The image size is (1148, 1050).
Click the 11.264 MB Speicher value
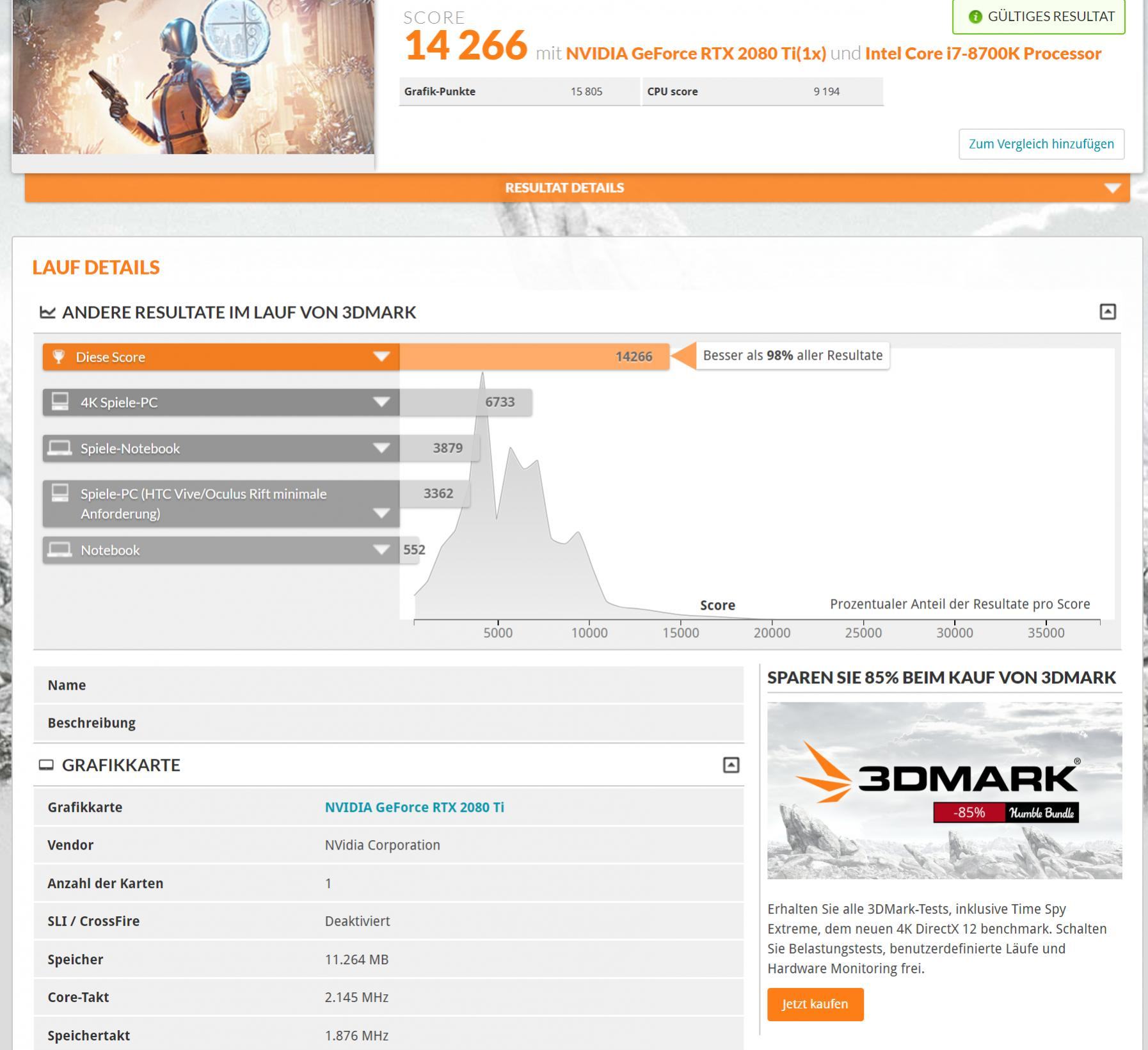[356, 959]
